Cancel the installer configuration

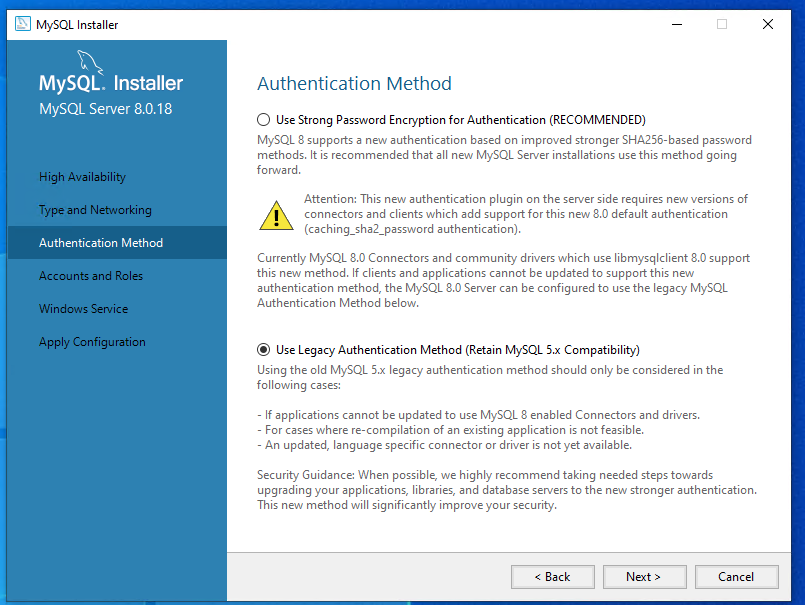coord(736,577)
